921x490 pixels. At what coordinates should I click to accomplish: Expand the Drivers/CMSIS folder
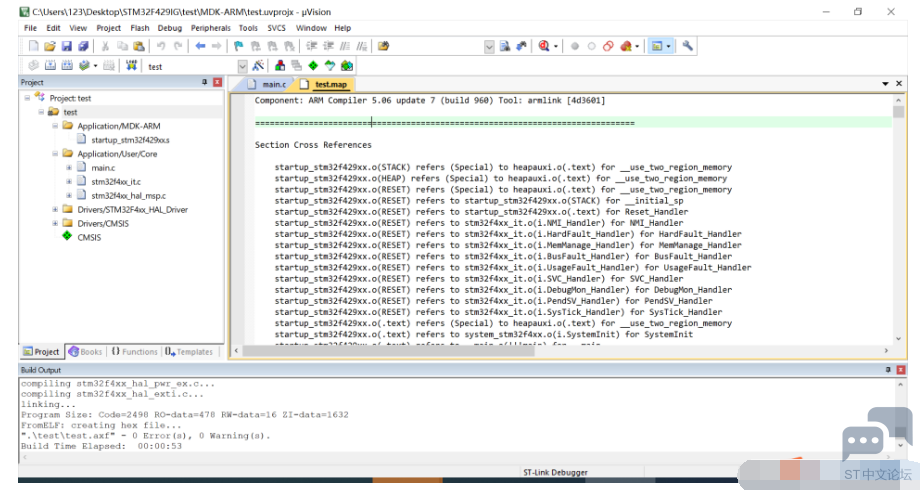(x=55, y=223)
